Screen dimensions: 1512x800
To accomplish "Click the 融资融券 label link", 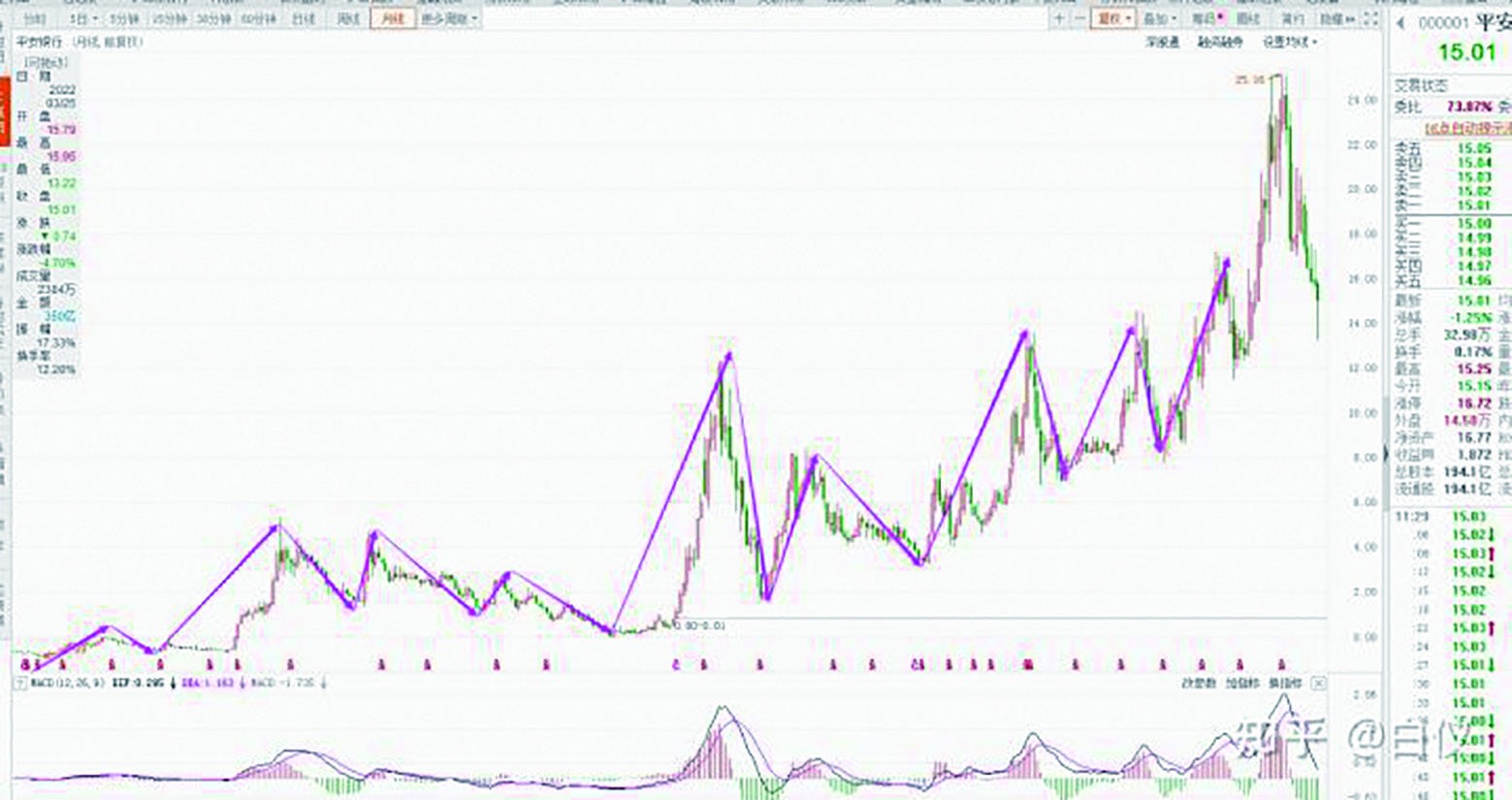I will click(x=1220, y=43).
